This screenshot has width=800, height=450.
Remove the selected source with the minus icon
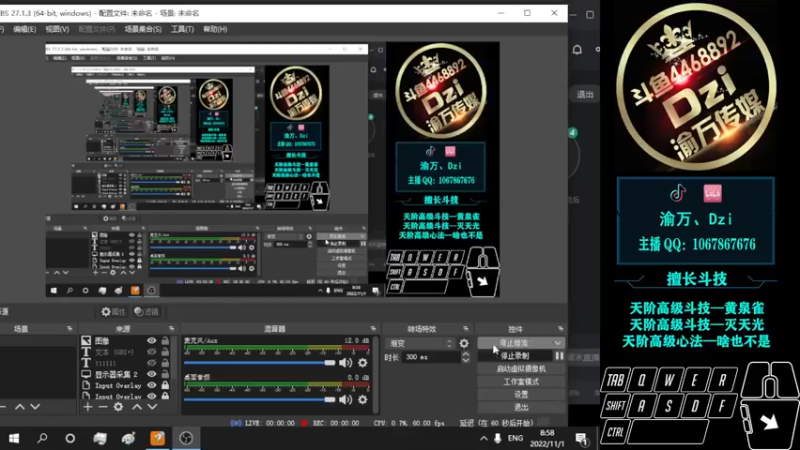coord(103,407)
